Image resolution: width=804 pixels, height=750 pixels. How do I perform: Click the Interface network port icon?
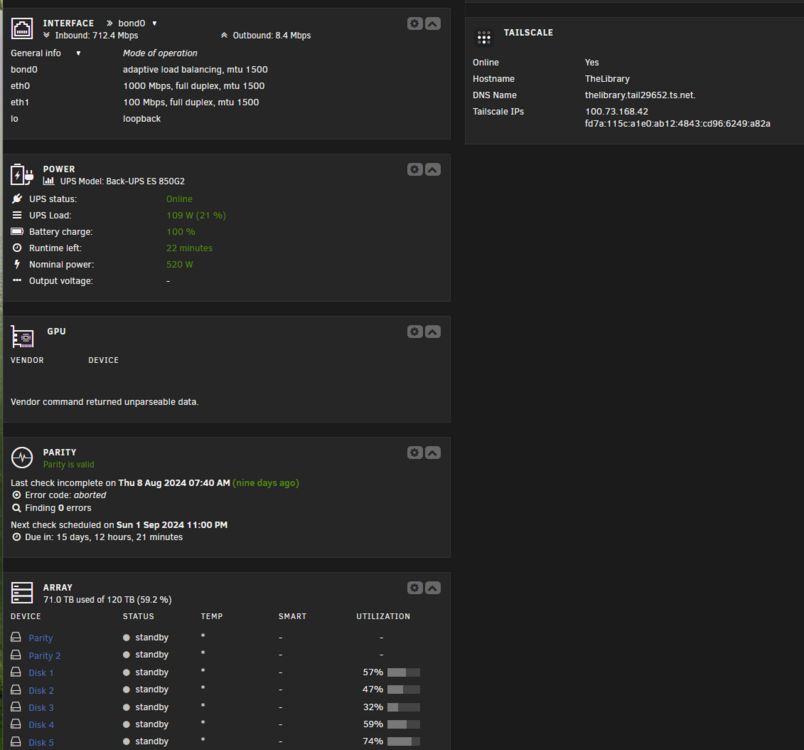pos(22,29)
